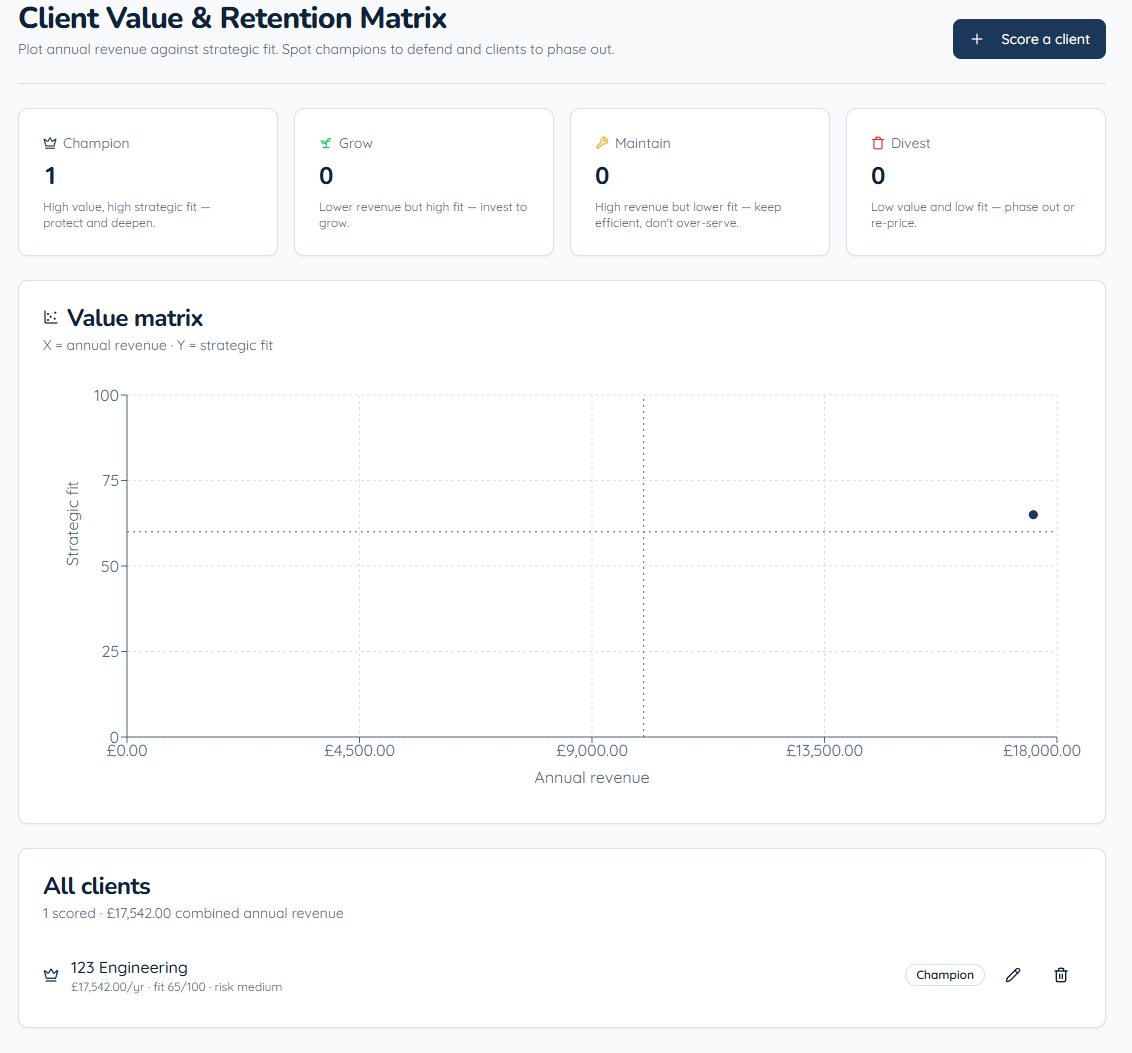Delete 123 Engineering with the trash icon

(x=1061, y=975)
